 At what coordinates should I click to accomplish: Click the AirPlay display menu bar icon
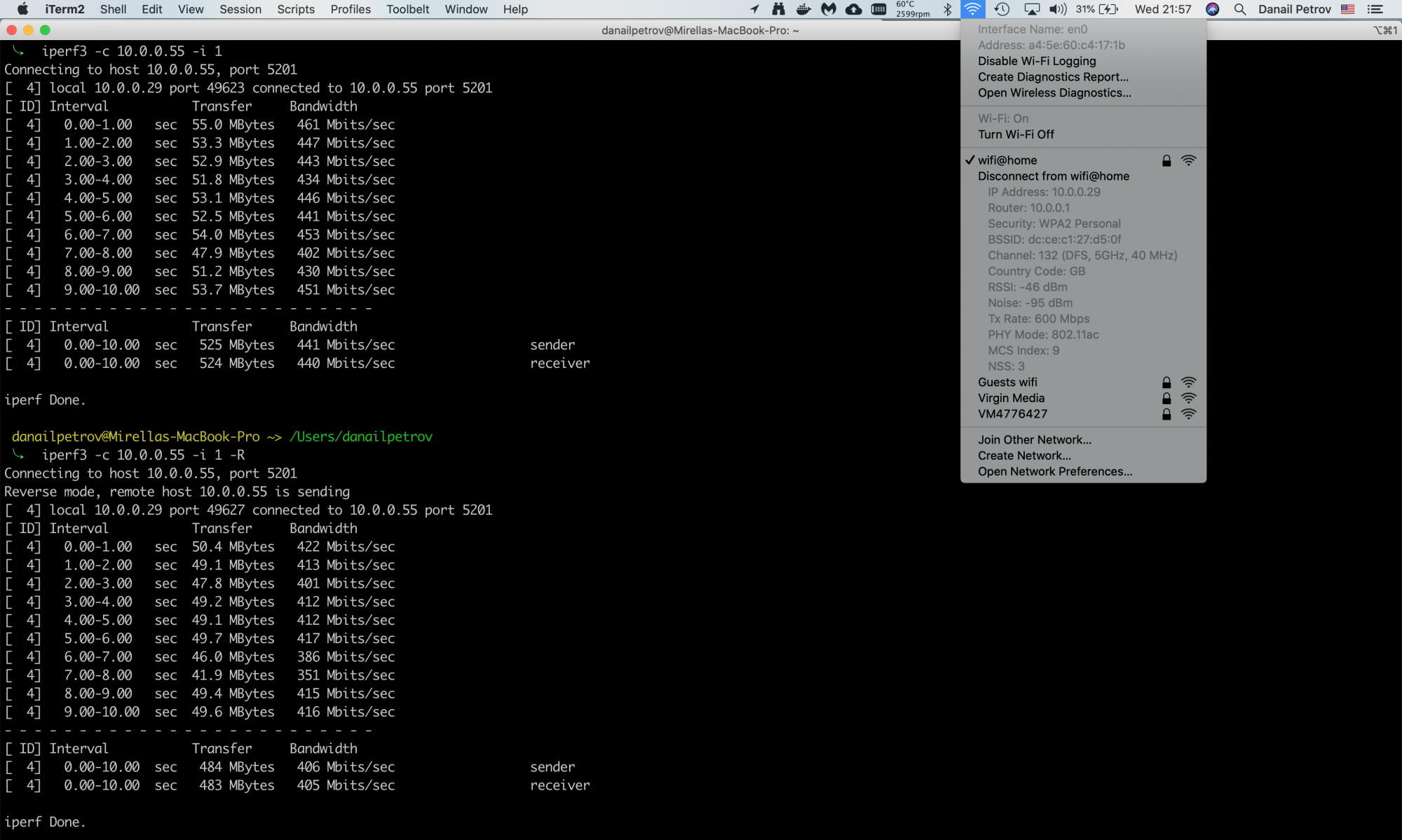click(1032, 9)
